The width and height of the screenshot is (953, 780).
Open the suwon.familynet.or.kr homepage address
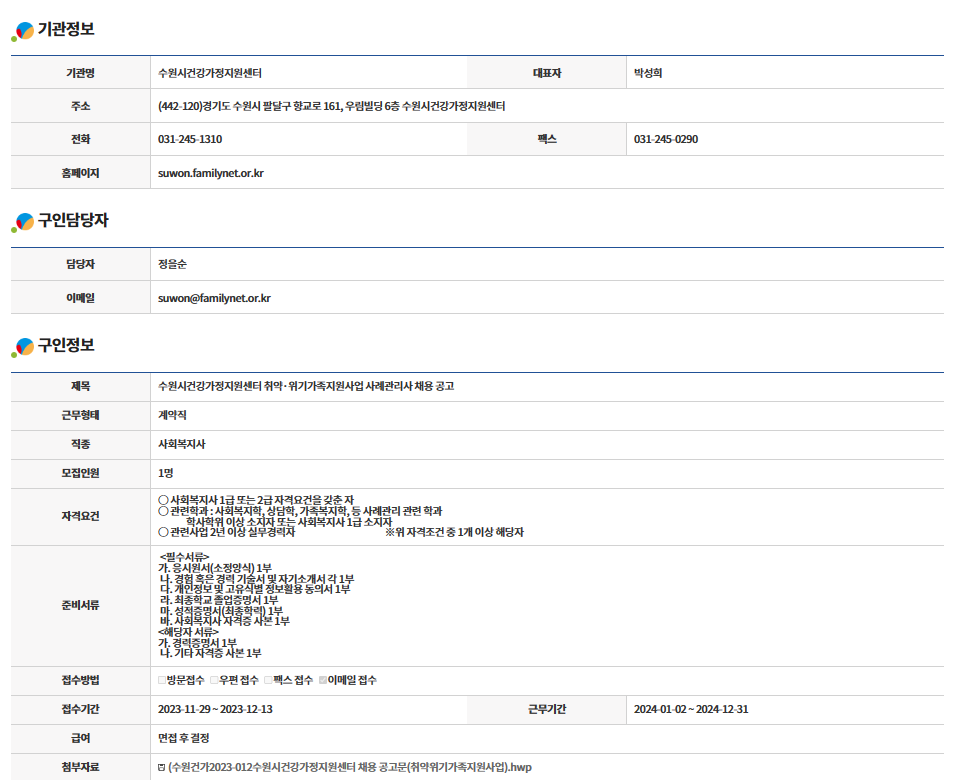(x=210, y=173)
